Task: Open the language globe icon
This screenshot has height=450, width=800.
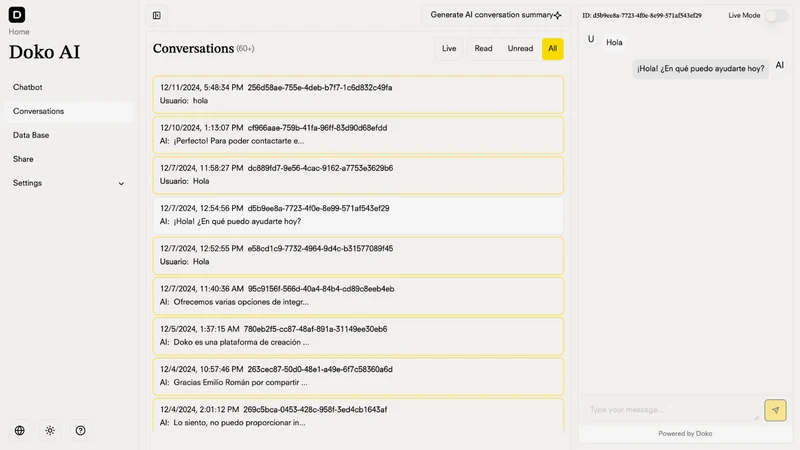Action: pyautogui.click(x=19, y=431)
